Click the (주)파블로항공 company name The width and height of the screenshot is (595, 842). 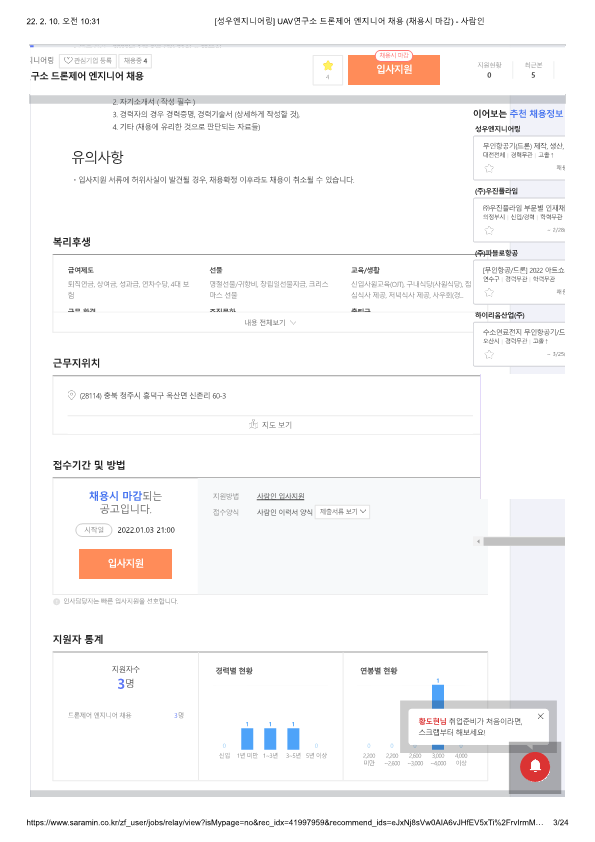coord(496,253)
